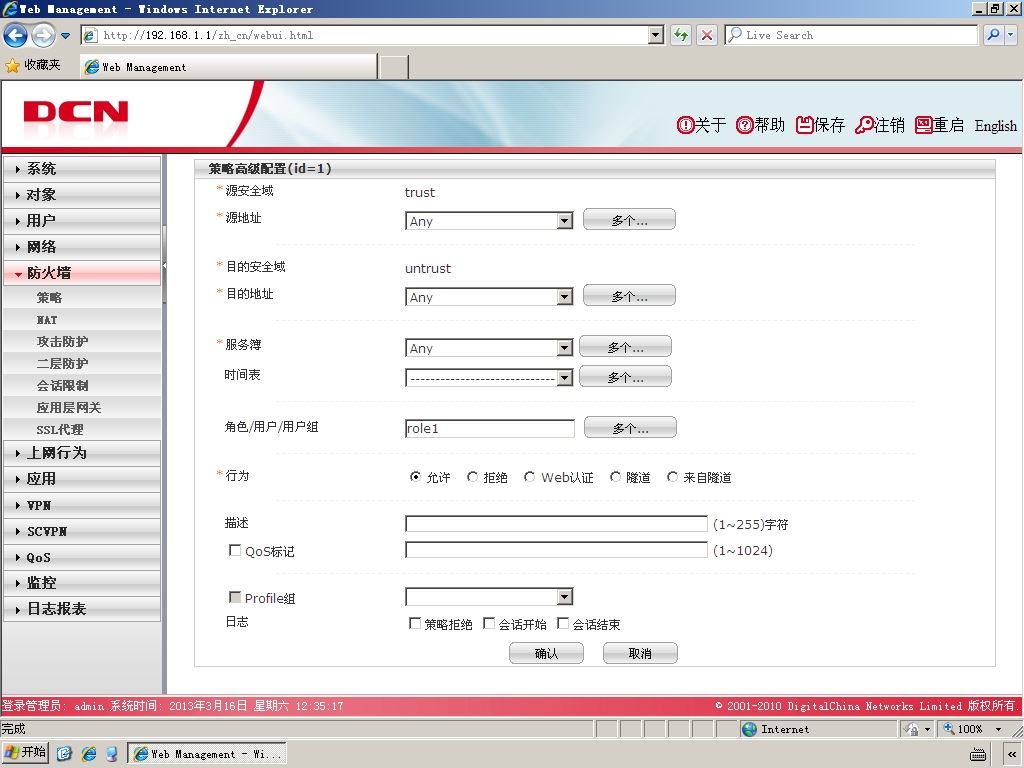Click the 描述 description input field

[x=556, y=524]
